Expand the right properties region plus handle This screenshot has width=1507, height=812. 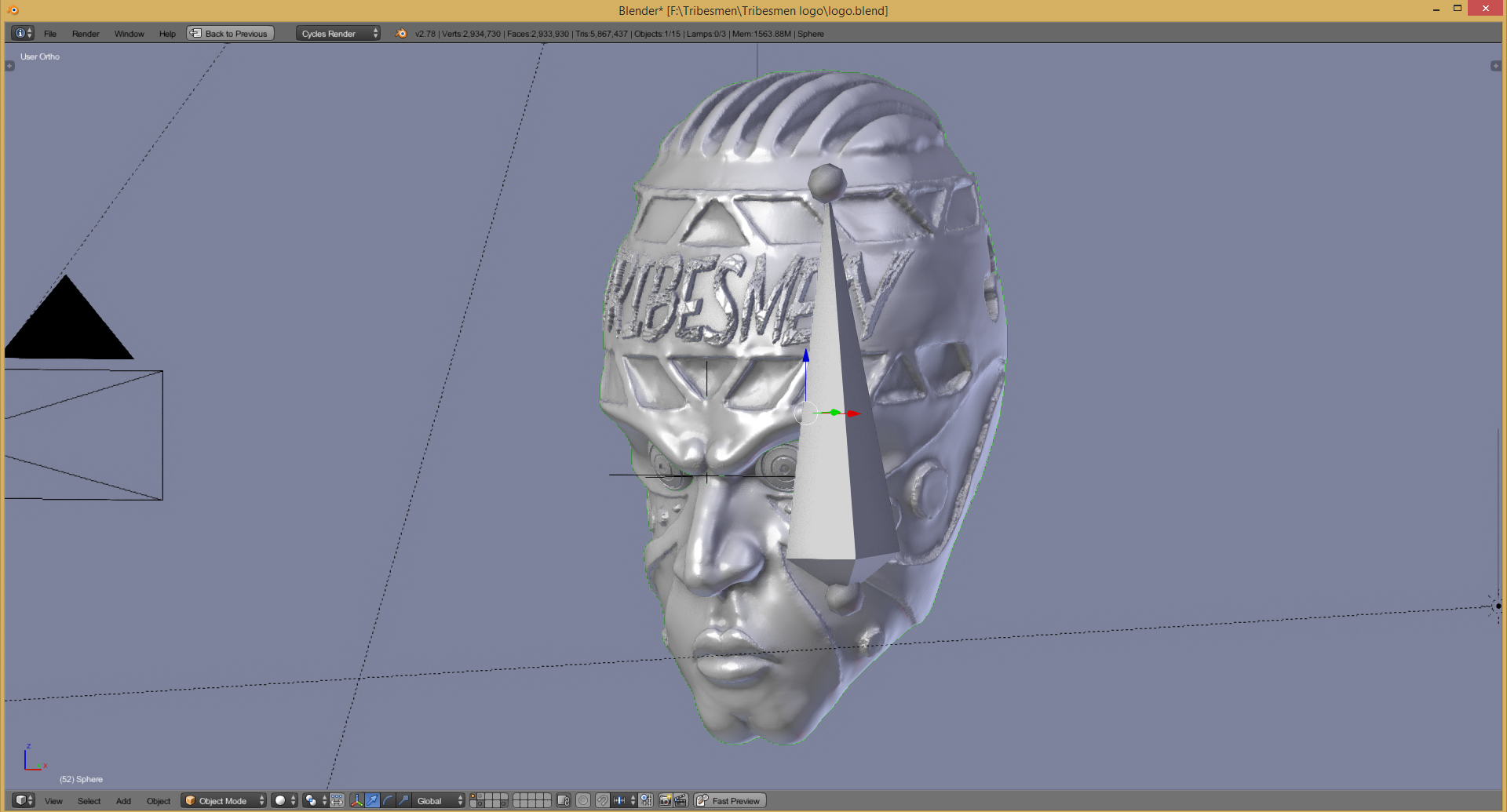coord(1495,66)
